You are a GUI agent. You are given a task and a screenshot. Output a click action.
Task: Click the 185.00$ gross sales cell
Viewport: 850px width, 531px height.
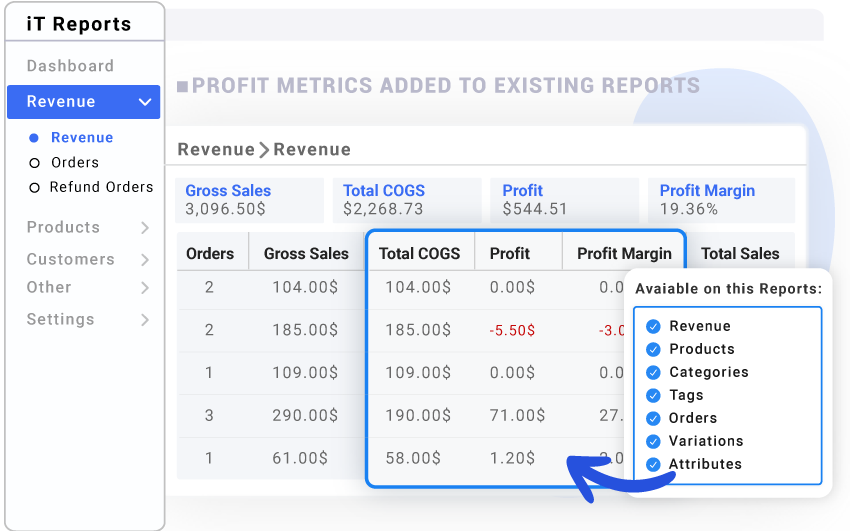pos(305,330)
